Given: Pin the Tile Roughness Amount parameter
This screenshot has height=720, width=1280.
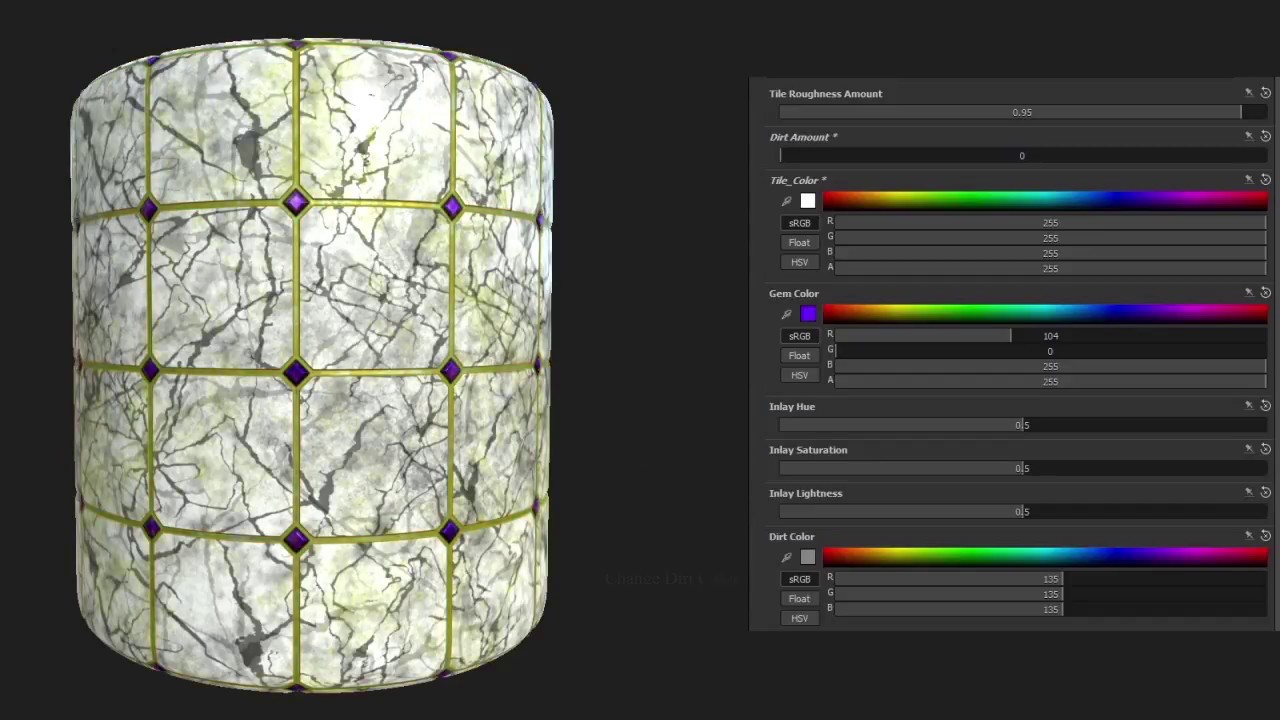Looking at the screenshot, I should coord(1248,93).
